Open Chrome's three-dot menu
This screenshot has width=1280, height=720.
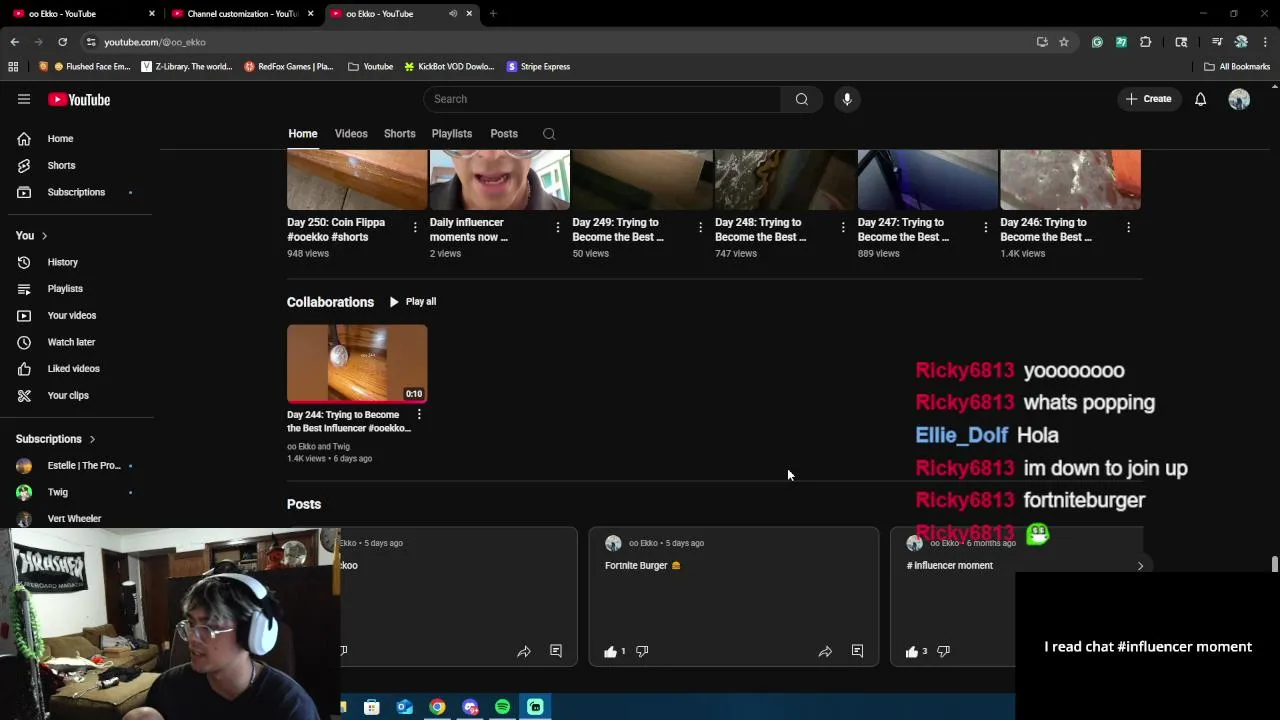[x=1266, y=42]
